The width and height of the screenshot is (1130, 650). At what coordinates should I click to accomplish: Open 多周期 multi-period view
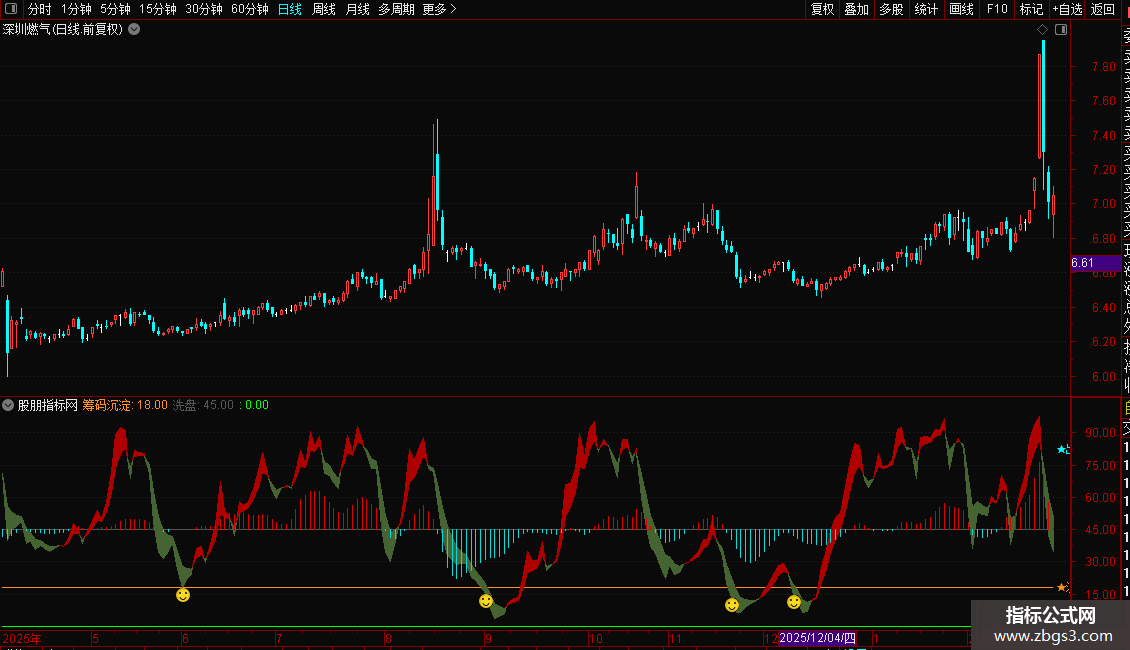click(396, 9)
